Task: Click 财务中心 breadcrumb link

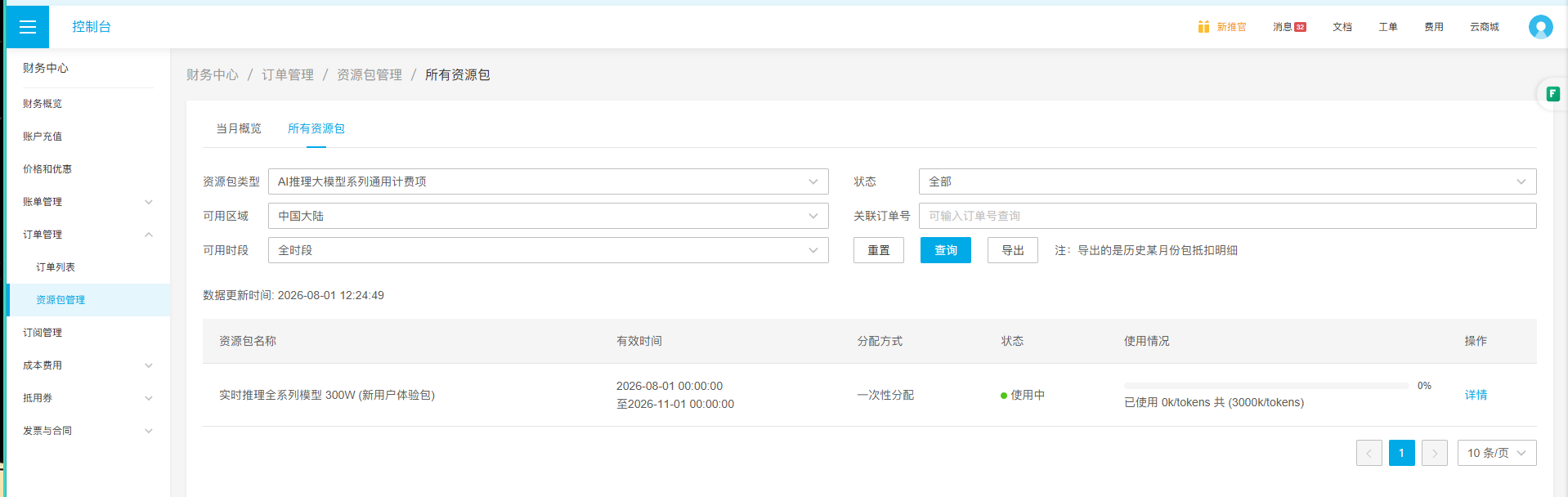Action: pos(213,74)
